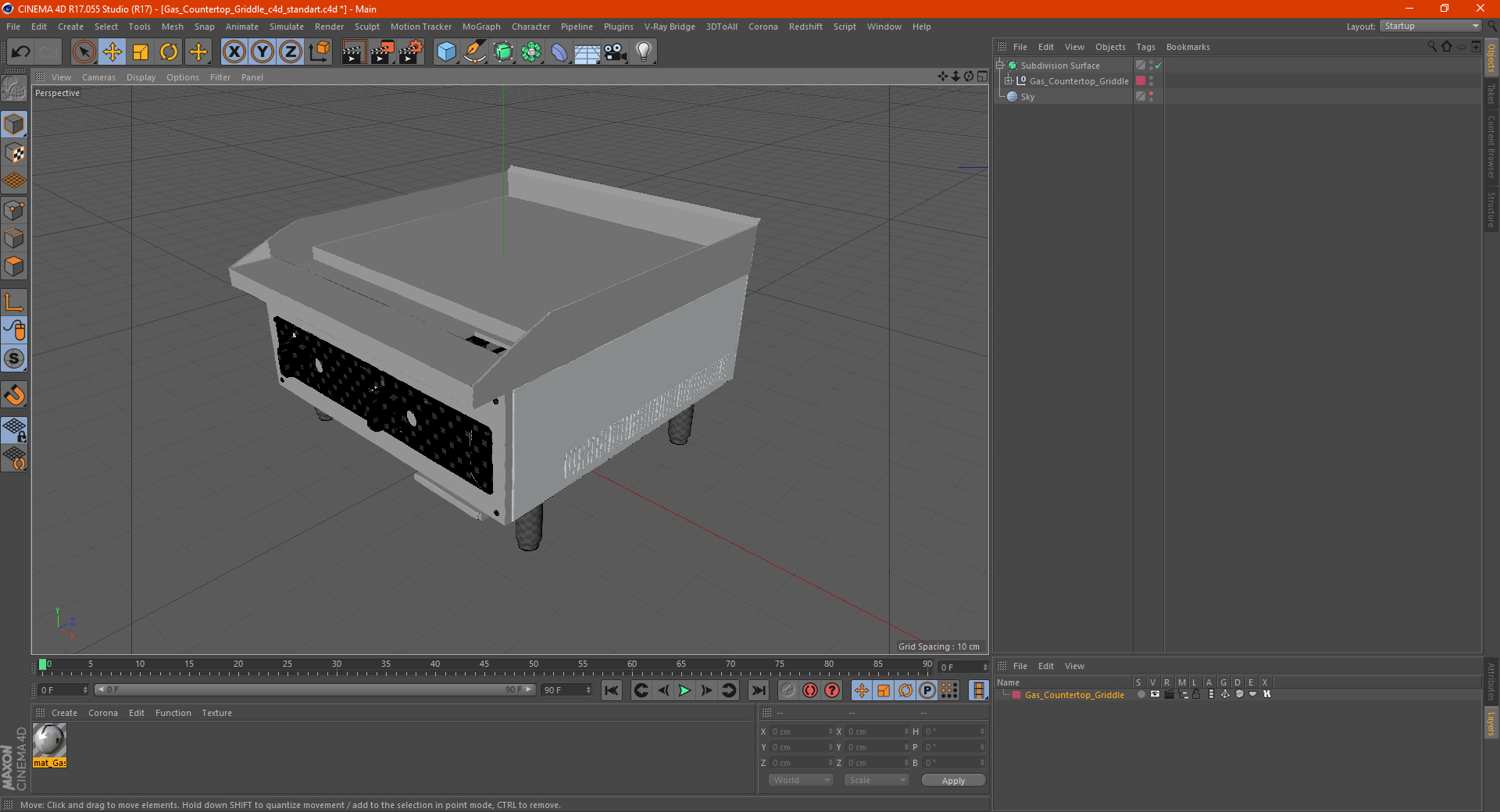Image resolution: width=1500 pixels, height=812 pixels.
Task: Open the spline Pen tool
Action: (x=475, y=52)
